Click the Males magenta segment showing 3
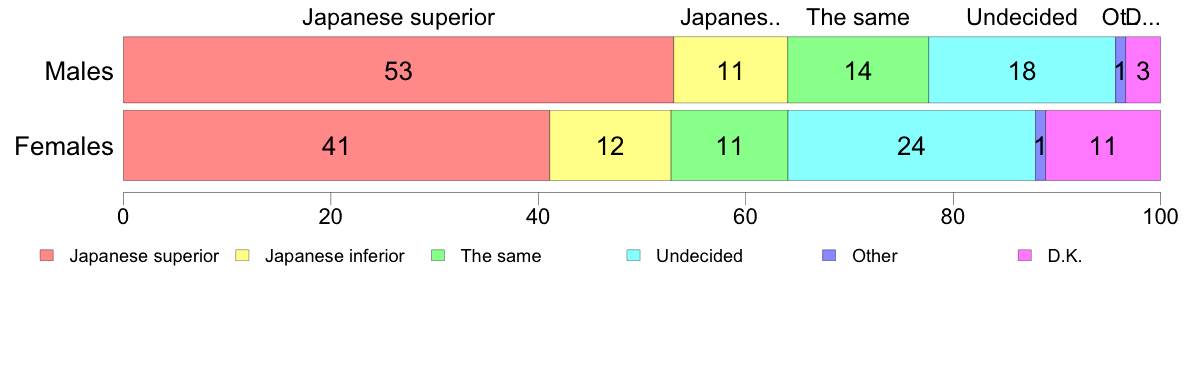This screenshot has width=1188, height=368. (x=1143, y=69)
